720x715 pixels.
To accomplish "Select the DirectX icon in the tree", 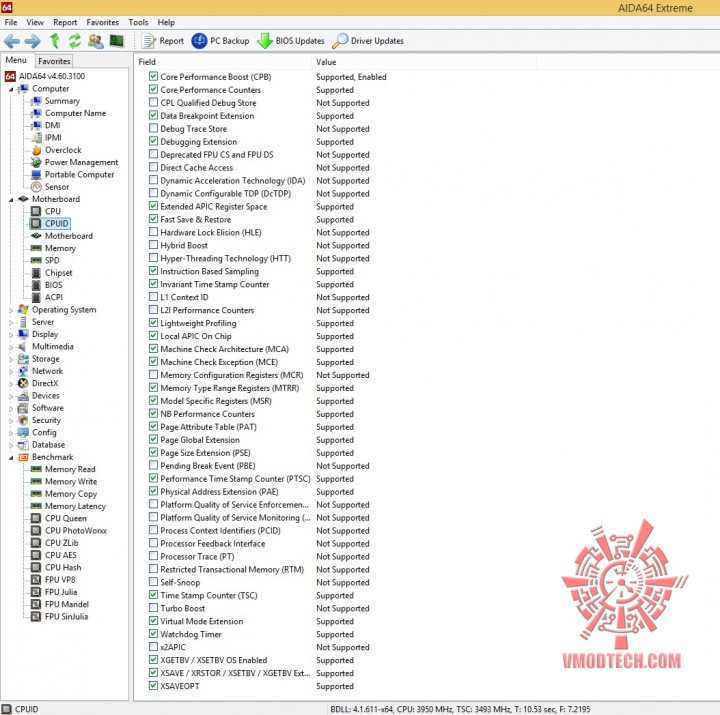I will [23, 383].
